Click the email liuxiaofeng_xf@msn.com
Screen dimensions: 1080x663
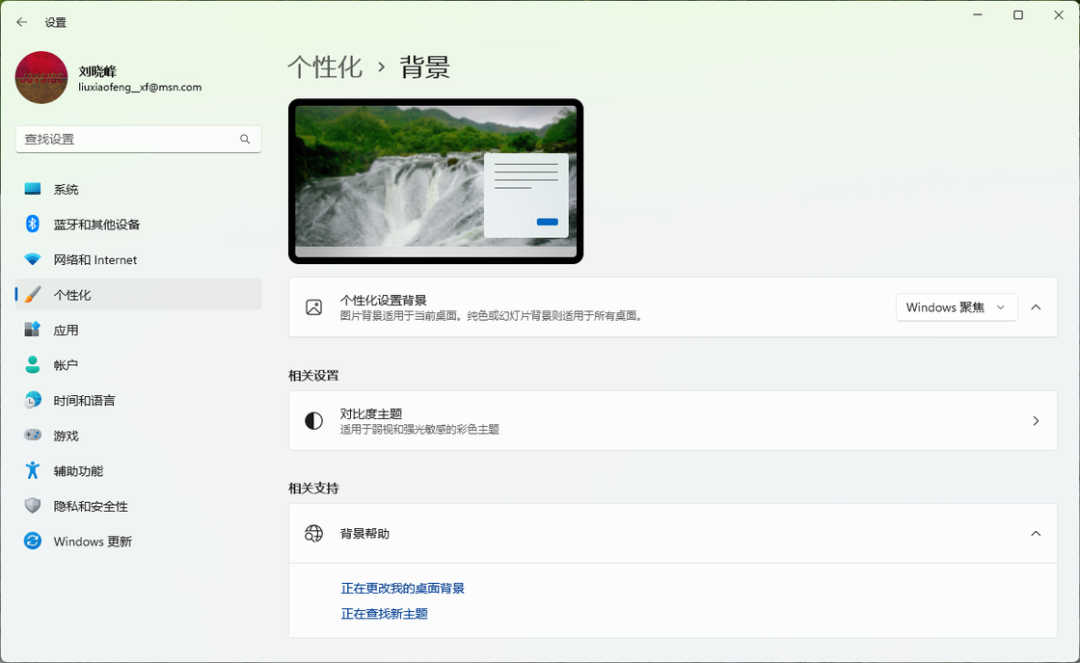tap(140, 87)
